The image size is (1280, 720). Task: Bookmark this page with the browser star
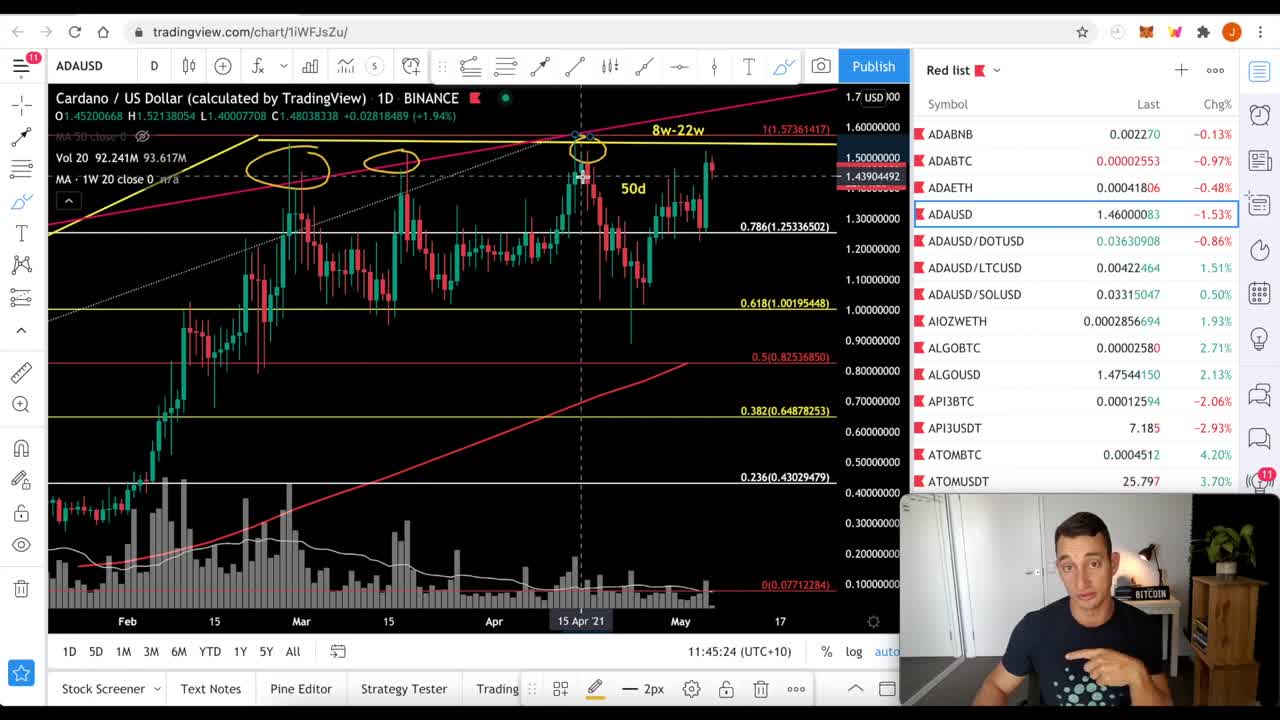tap(1082, 32)
